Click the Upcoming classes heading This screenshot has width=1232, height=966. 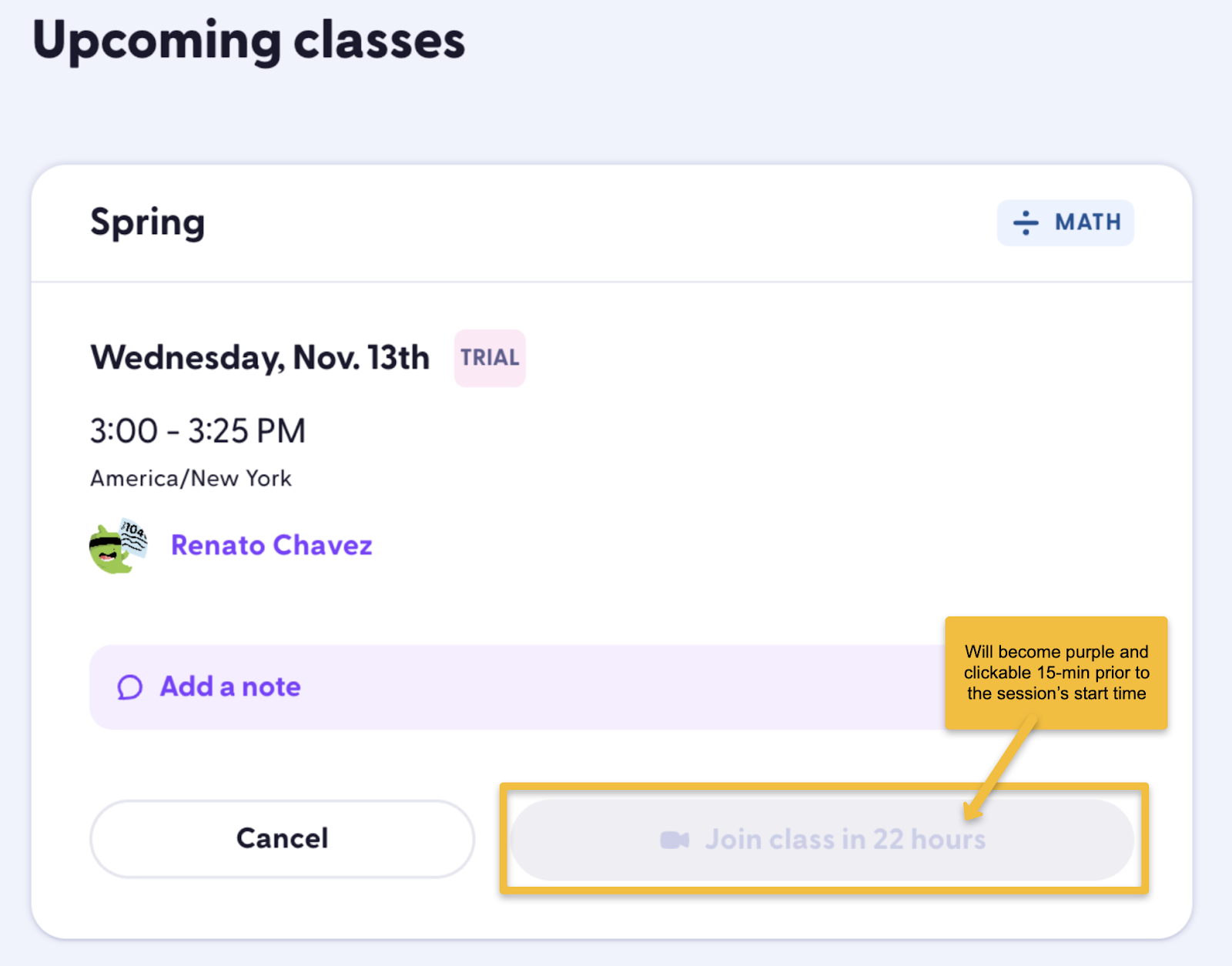coord(249,42)
